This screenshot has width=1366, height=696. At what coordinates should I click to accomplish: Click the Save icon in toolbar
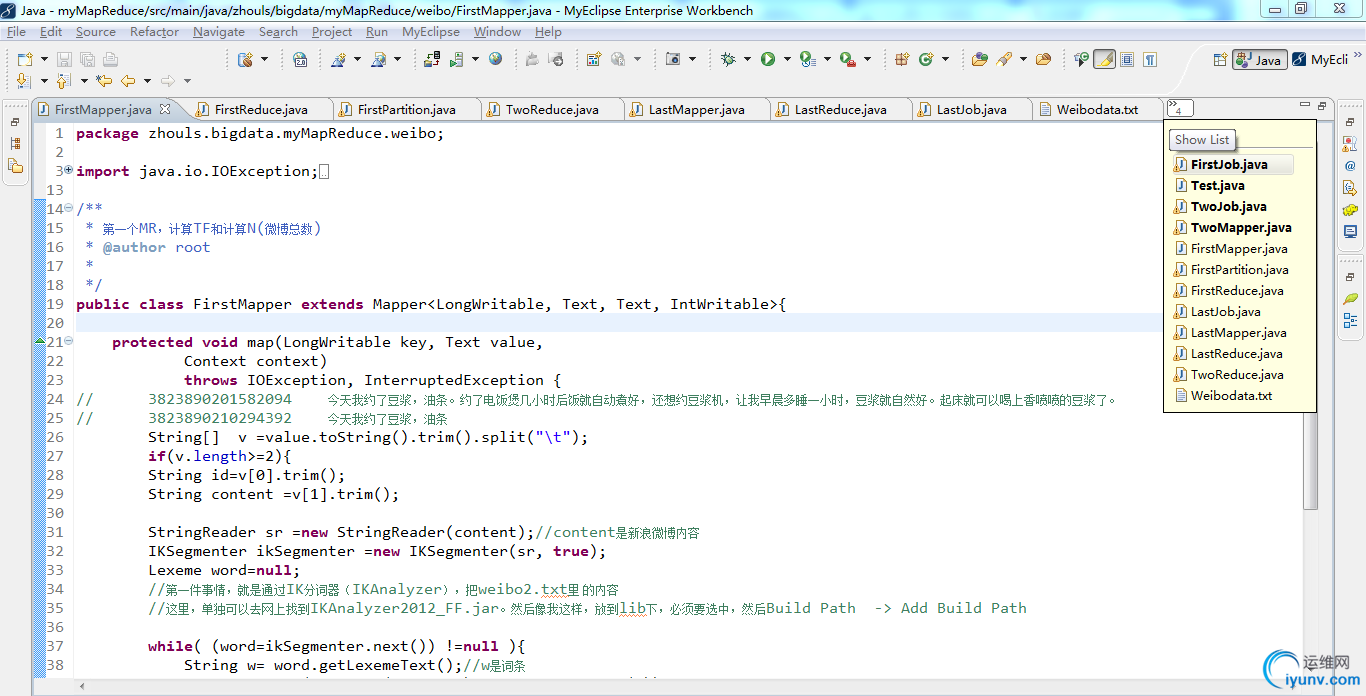point(64,59)
